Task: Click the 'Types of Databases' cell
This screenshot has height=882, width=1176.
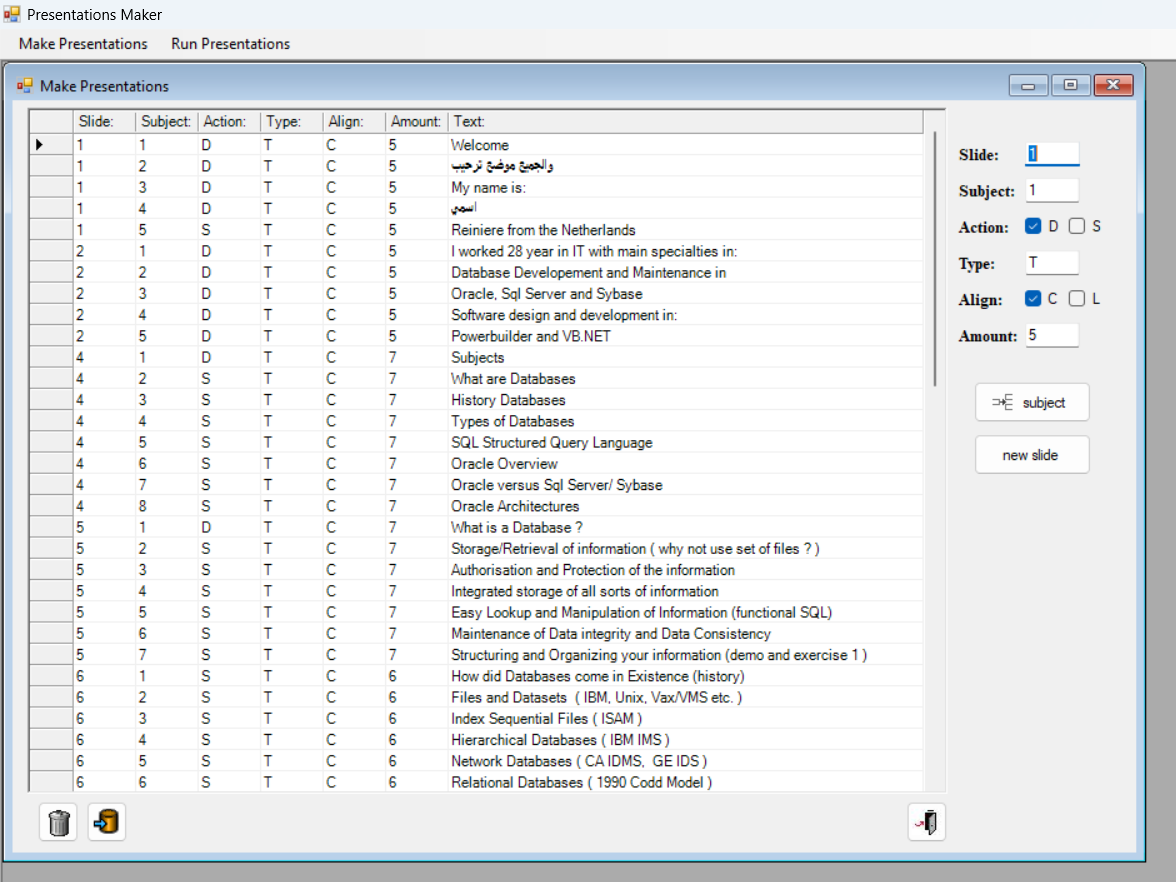Action: [686, 421]
